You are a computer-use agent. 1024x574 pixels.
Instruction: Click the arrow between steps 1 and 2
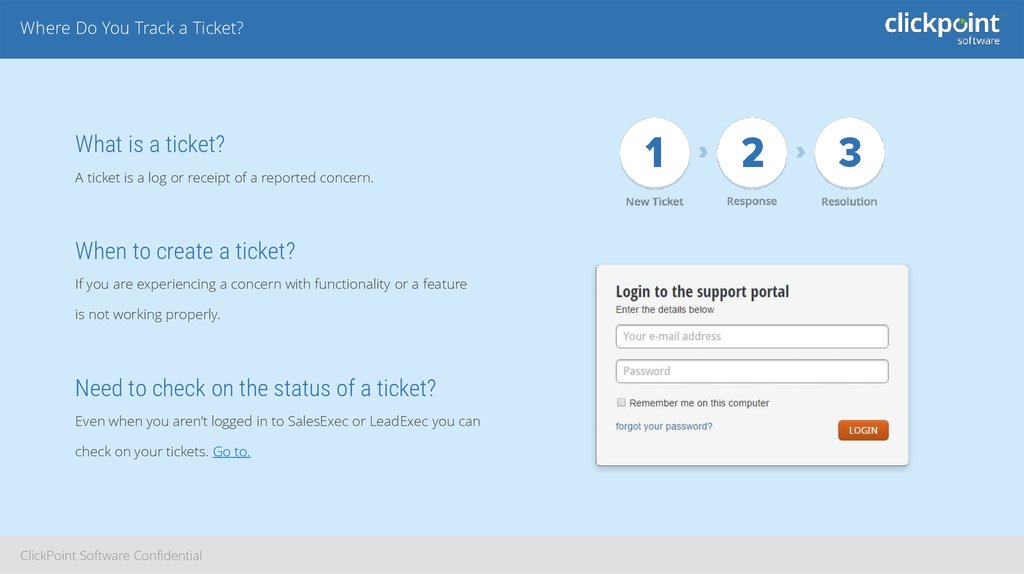[703, 152]
